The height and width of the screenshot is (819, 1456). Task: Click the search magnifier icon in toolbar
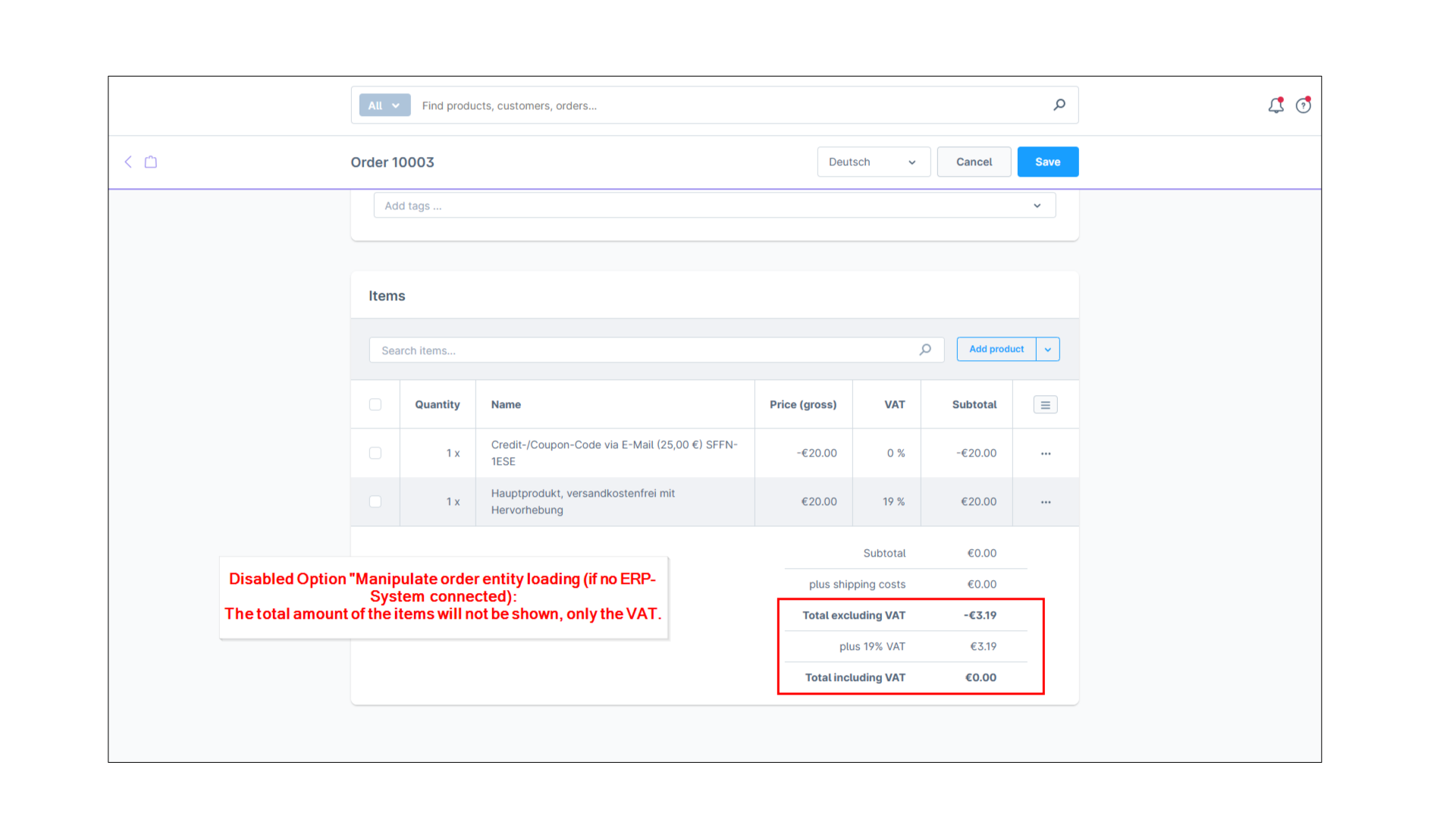pos(1060,105)
